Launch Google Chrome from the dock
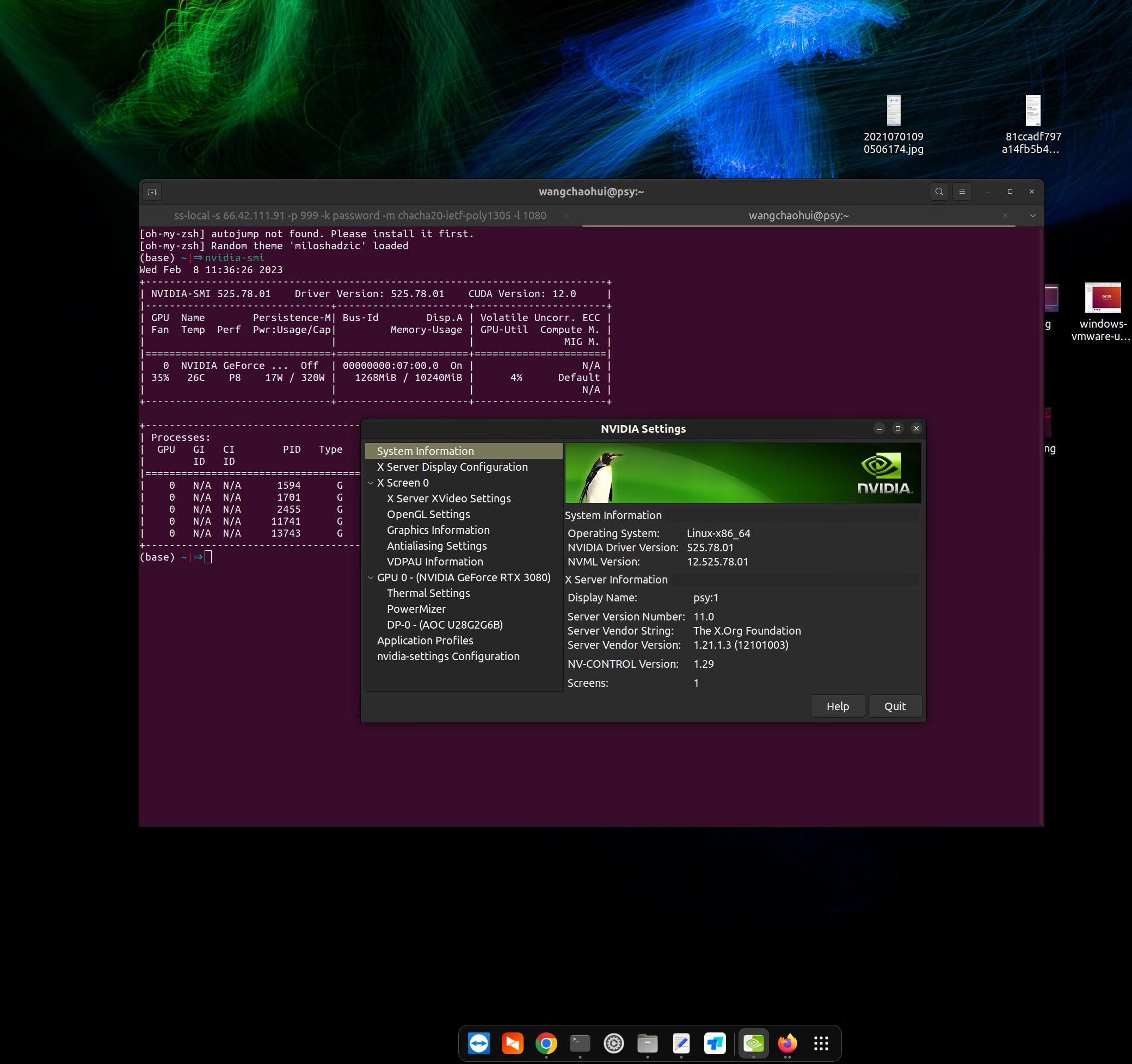 click(x=546, y=1043)
